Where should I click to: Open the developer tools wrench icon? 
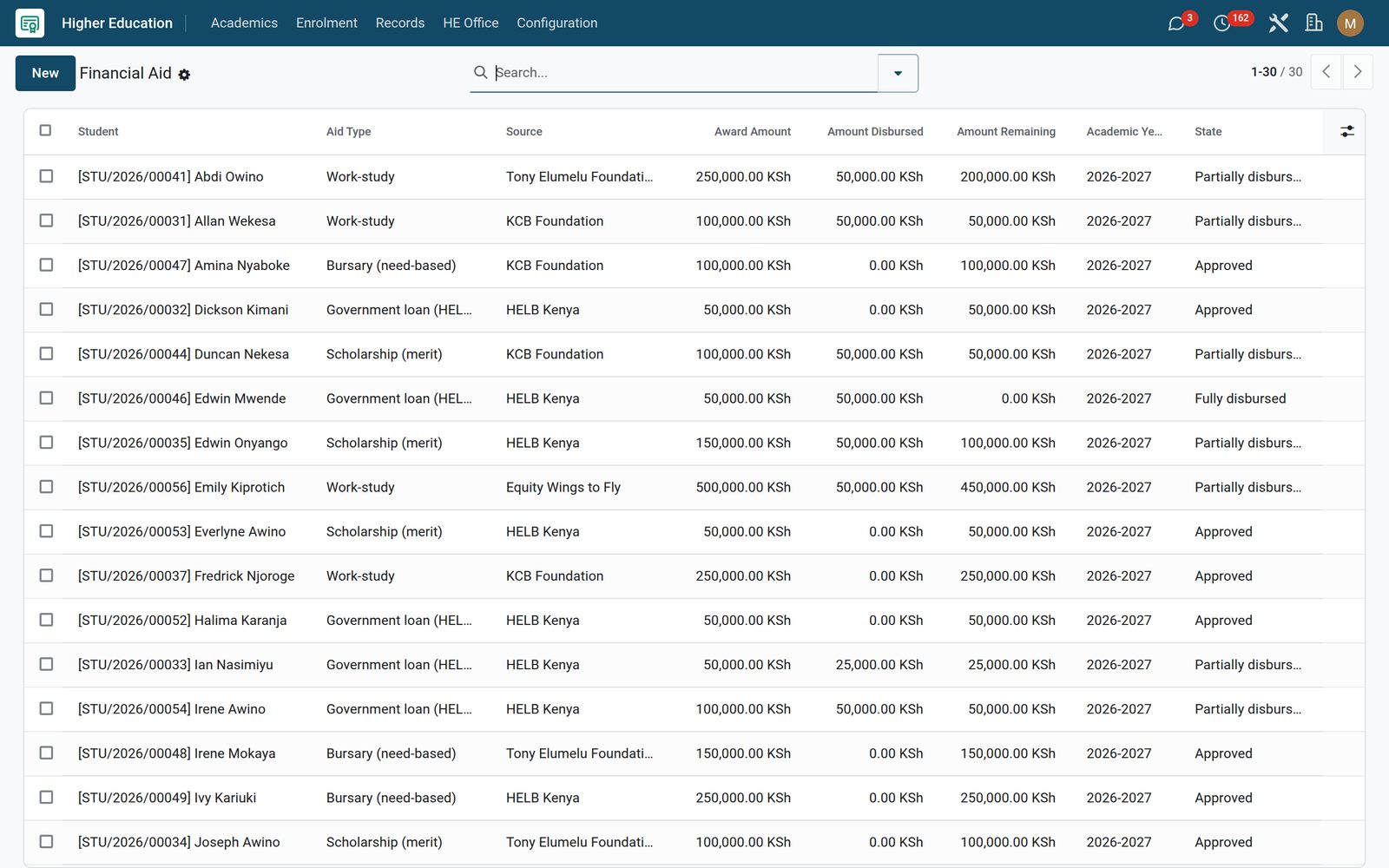(x=1278, y=23)
